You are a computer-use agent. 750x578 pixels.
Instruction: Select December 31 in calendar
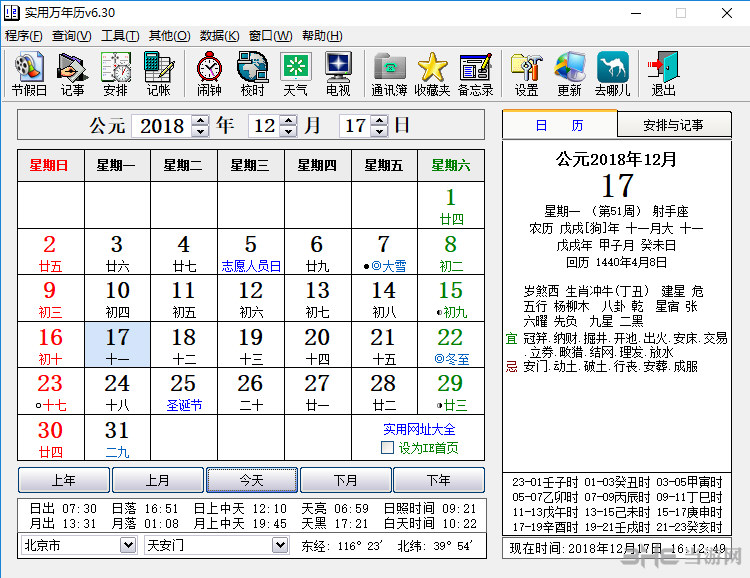click(x=118, y=438)
